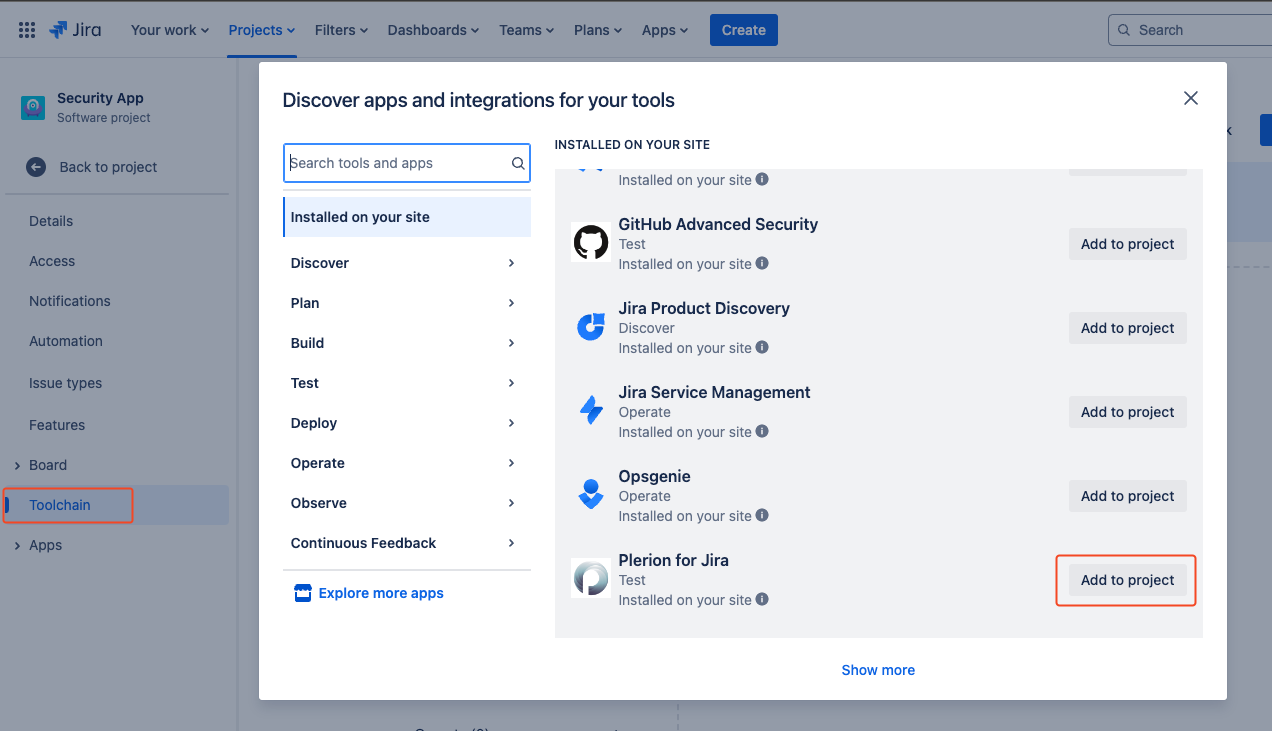Expand the Build category
The height and width of the screenshot is (731, 1272).
point(406,343)
